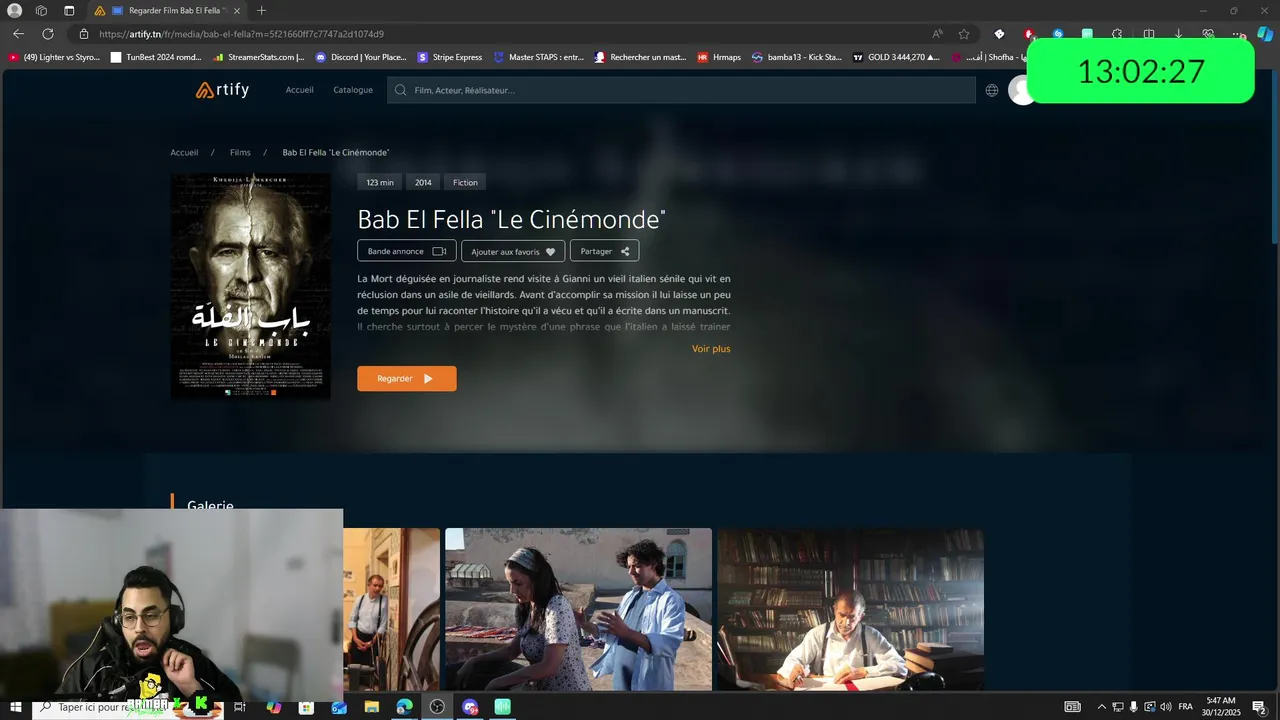Open the browser profile avatar icon

(x=14, y=10)
